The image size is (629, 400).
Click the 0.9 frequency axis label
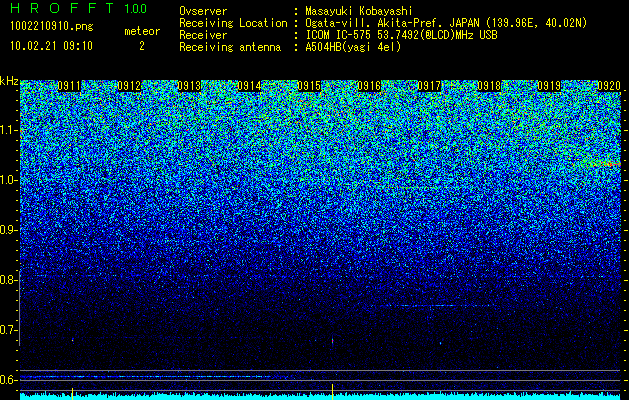pos(7,230)
